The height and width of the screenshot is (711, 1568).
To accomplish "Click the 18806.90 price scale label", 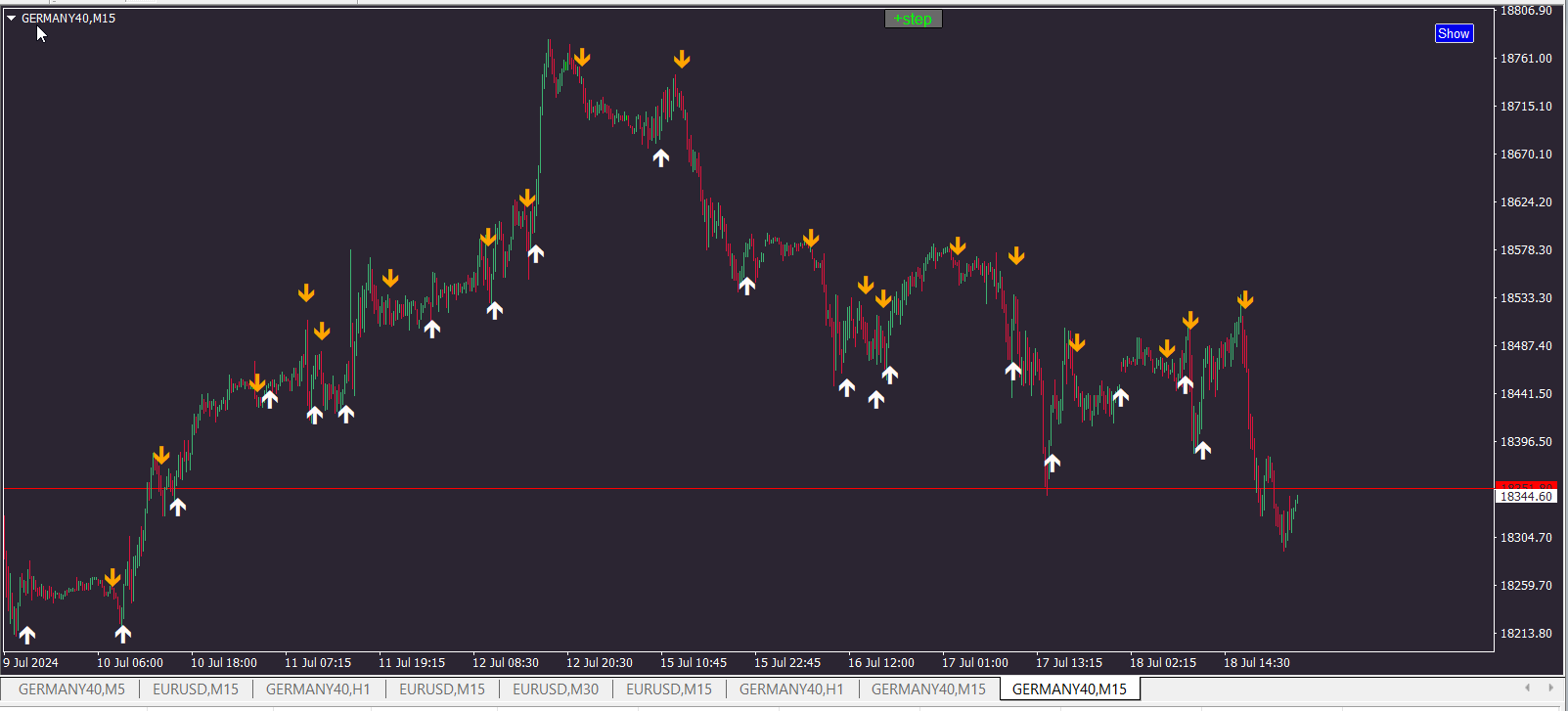I will click(x=1526, y=11).
